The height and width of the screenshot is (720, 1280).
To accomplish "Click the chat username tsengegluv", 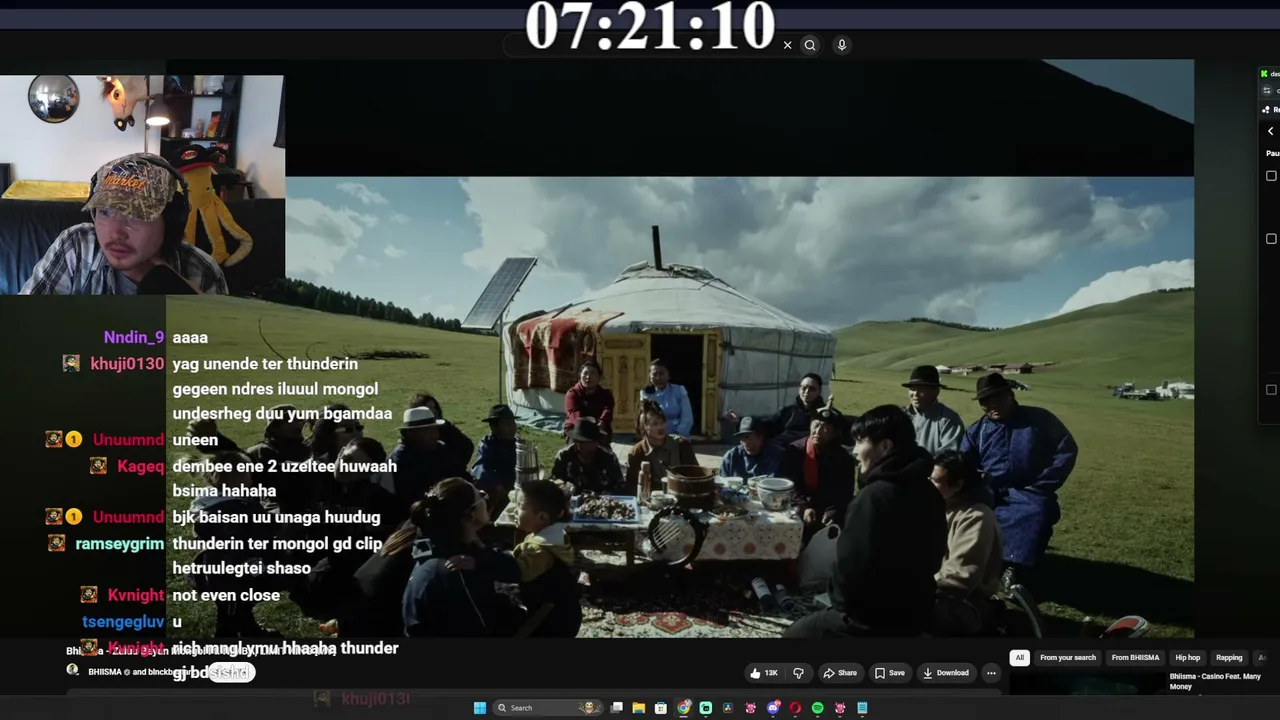I will click(x=123, y=622).
